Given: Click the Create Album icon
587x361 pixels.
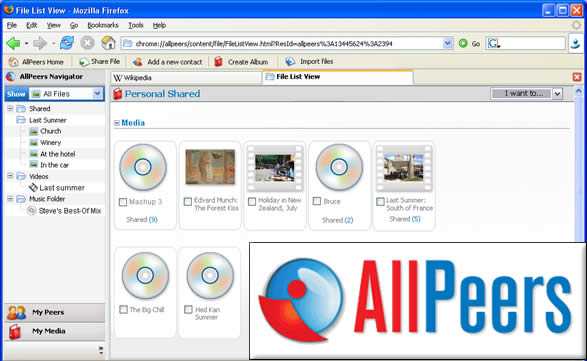Looking at the screenshot, I should (218, 62).
